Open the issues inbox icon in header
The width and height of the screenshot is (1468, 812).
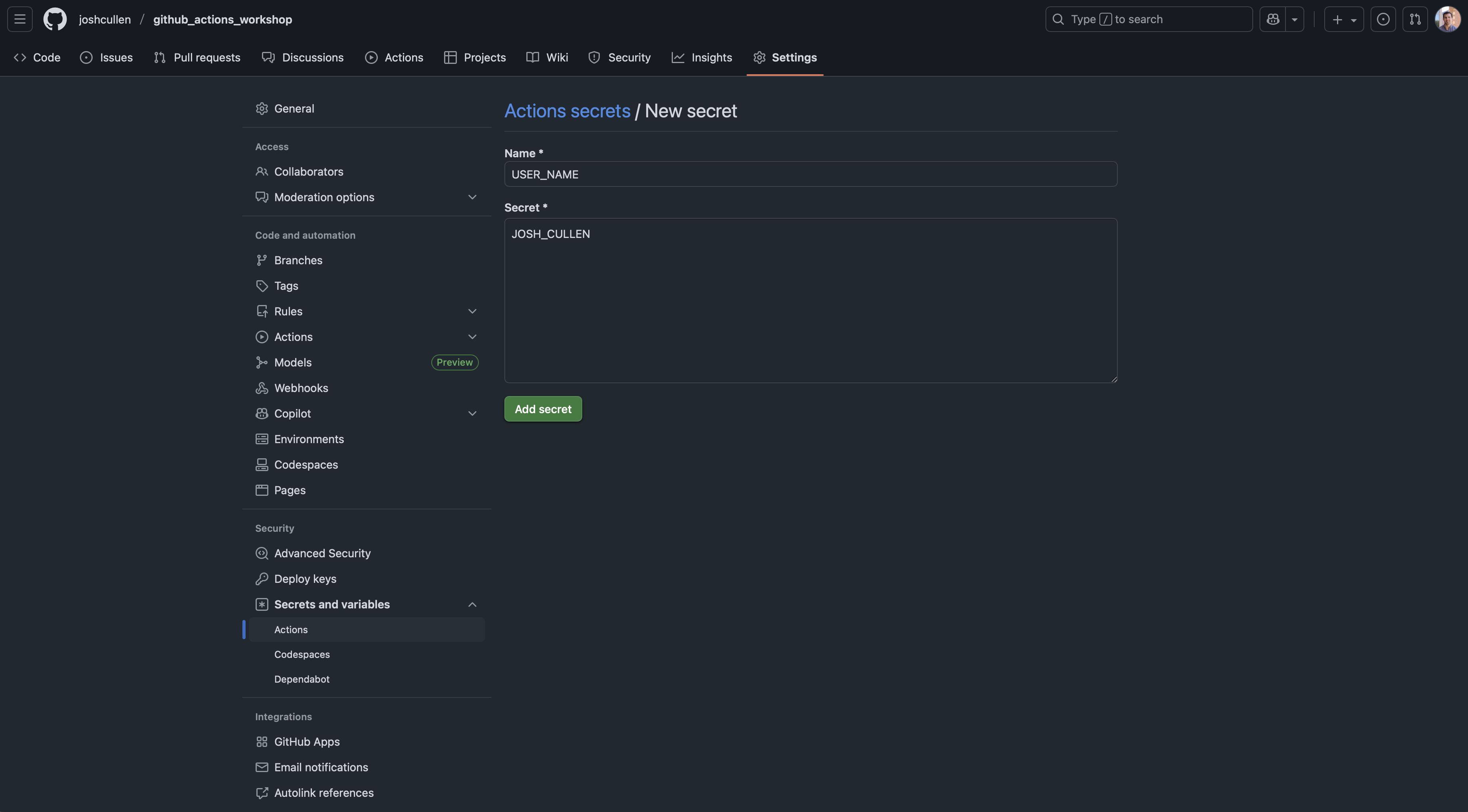pyautogui.click(x=1383, y=20)
